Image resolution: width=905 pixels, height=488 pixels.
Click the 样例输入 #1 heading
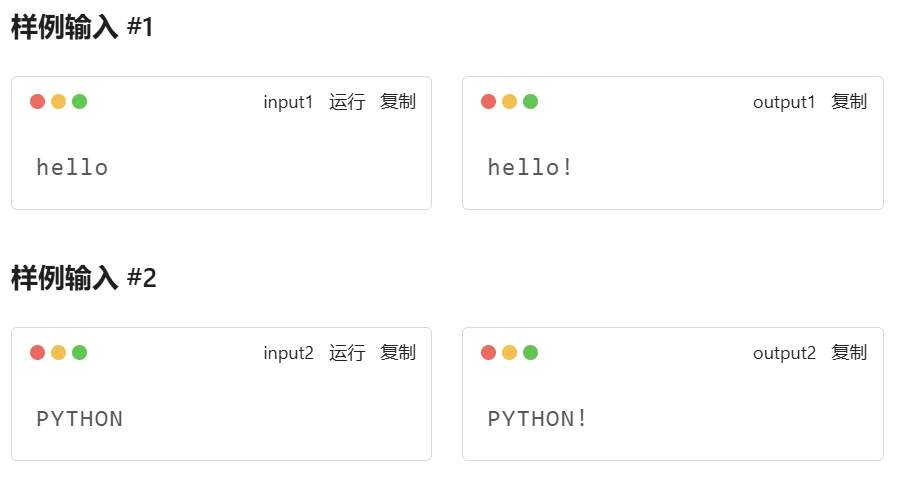tap(82, 27)
